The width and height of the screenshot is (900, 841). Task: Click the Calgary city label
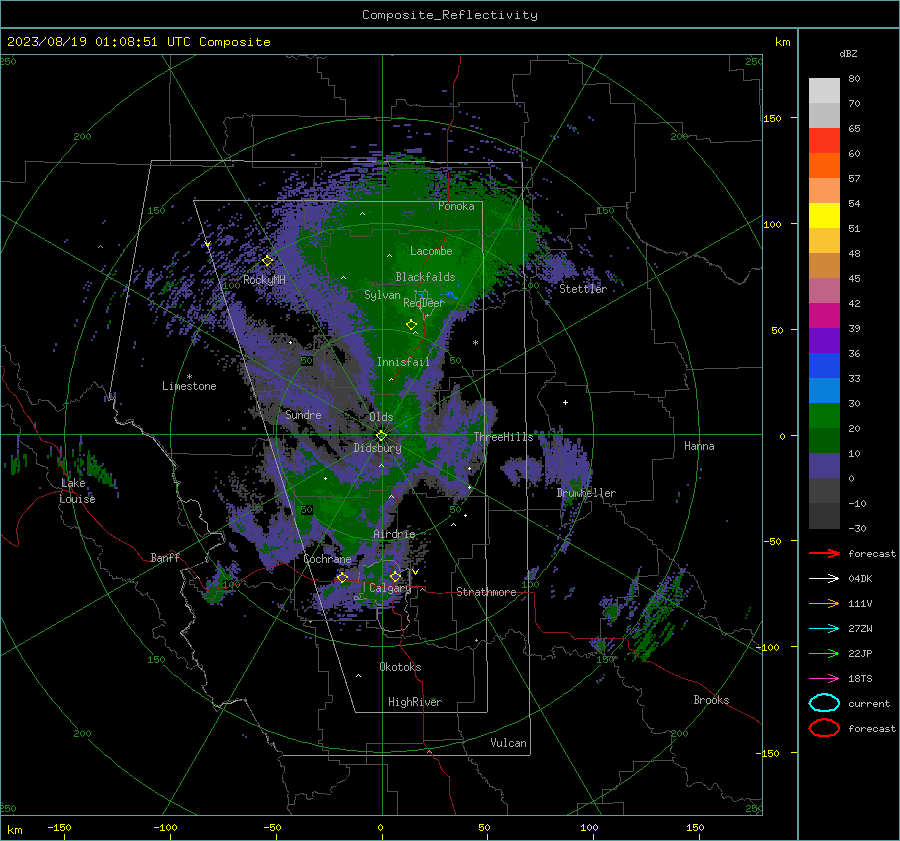pyautogui.click(x=390, y=588)
